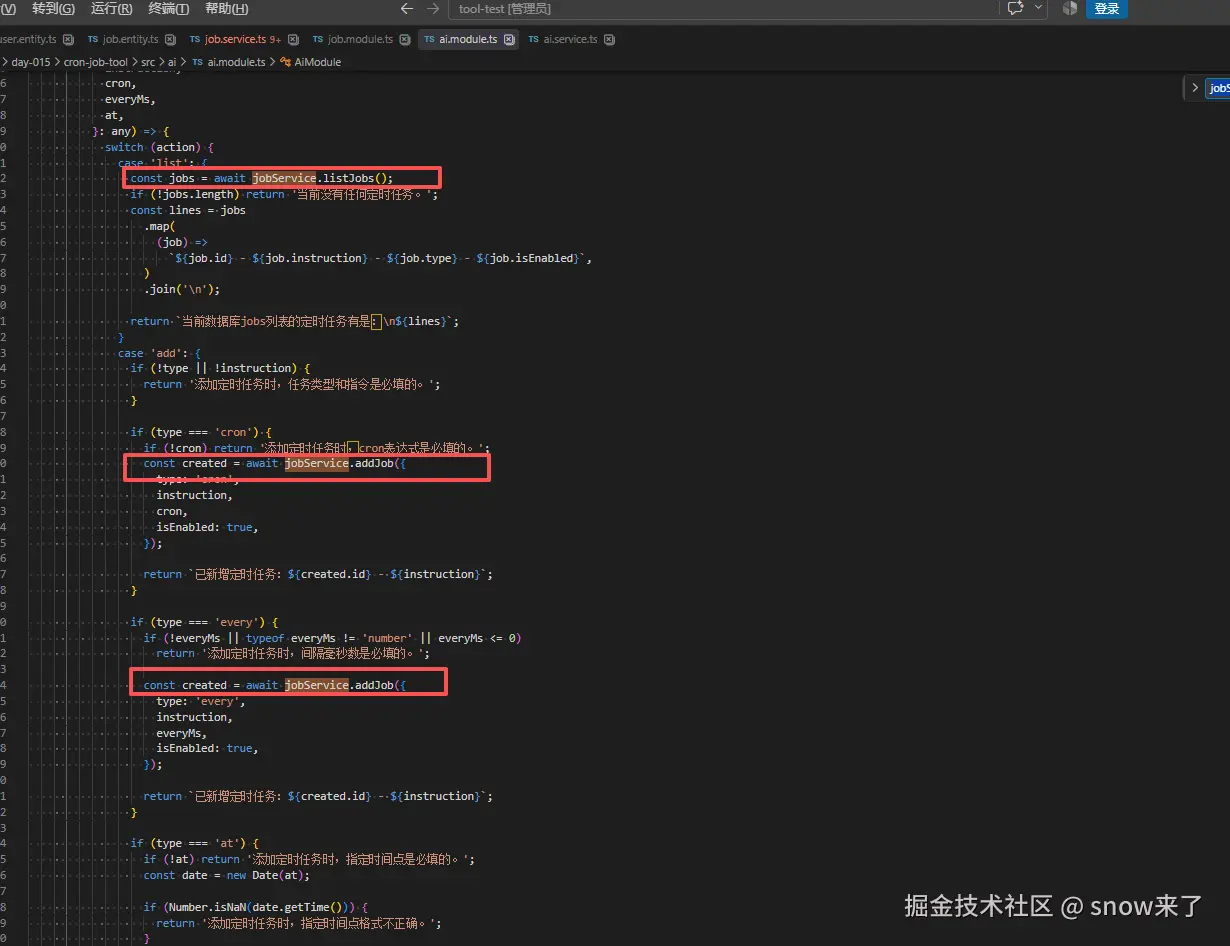Image resolution: width=1230 pixels, height=946 pixels.
Task: Expand the find widget replace toggle
Action: pos(1194,88)
